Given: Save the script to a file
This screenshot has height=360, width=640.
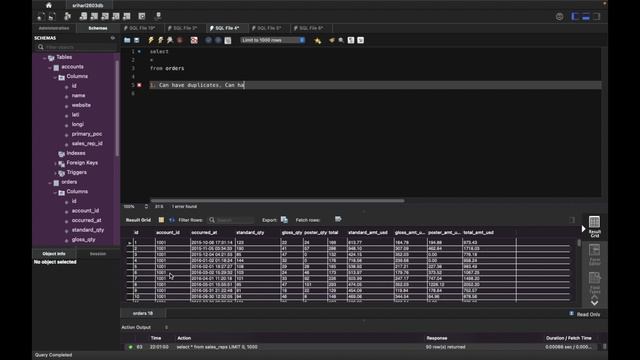Looking at the screenshot, I should coord(137,40).
